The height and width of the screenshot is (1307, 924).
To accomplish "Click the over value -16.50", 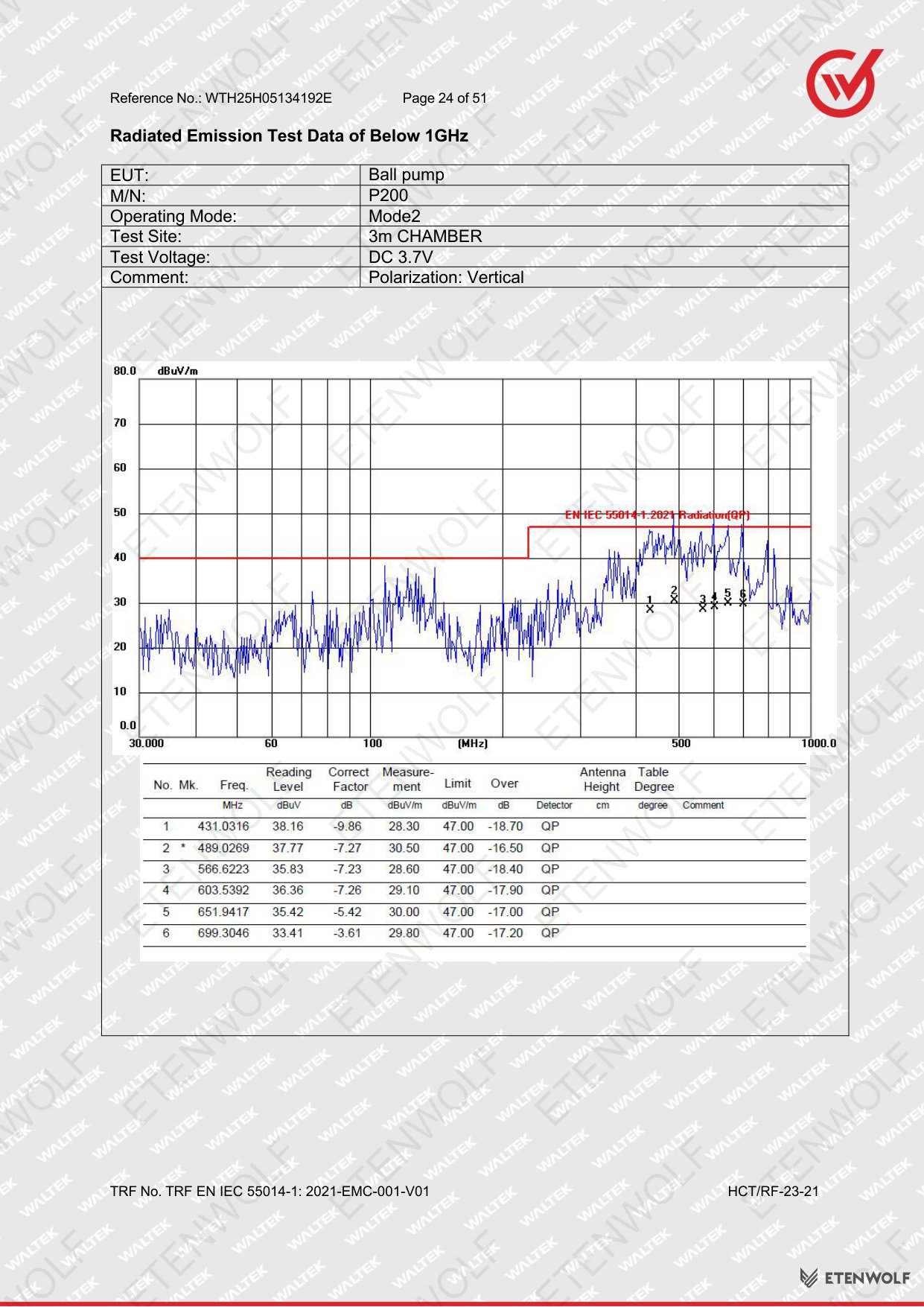I will (x=506, y=848).
